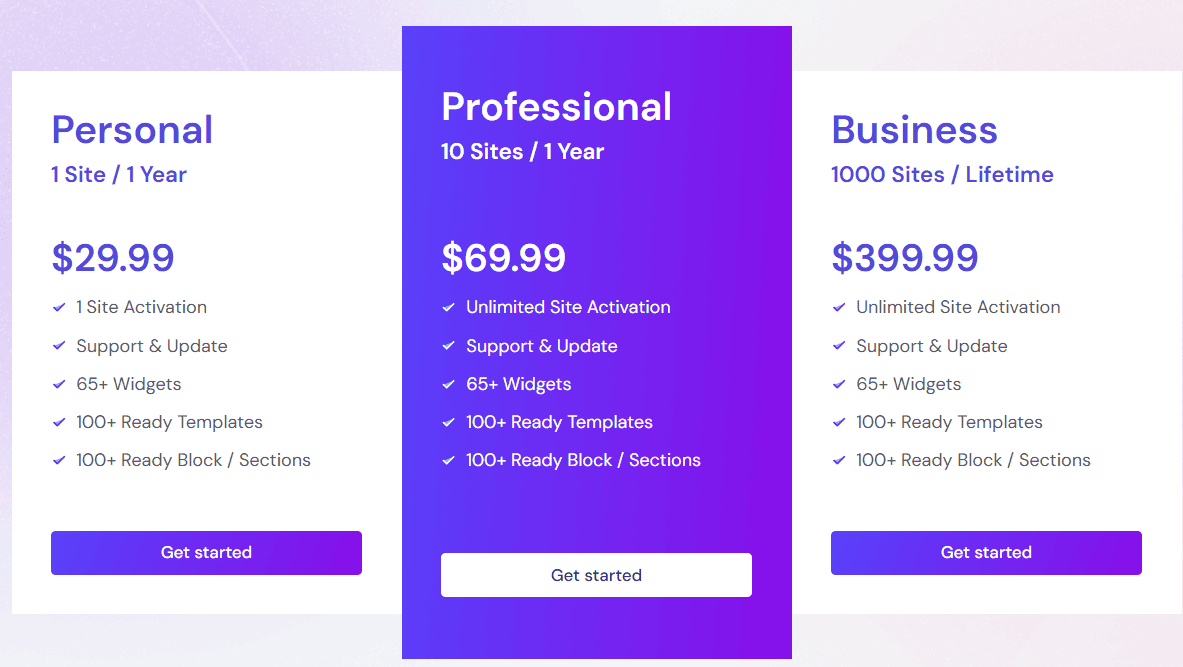Click the checkmark beside Business's 'Support & Update'
The height and width of the screenshot is (667, 1183).
pyautogui.click(x=838, y=346)
